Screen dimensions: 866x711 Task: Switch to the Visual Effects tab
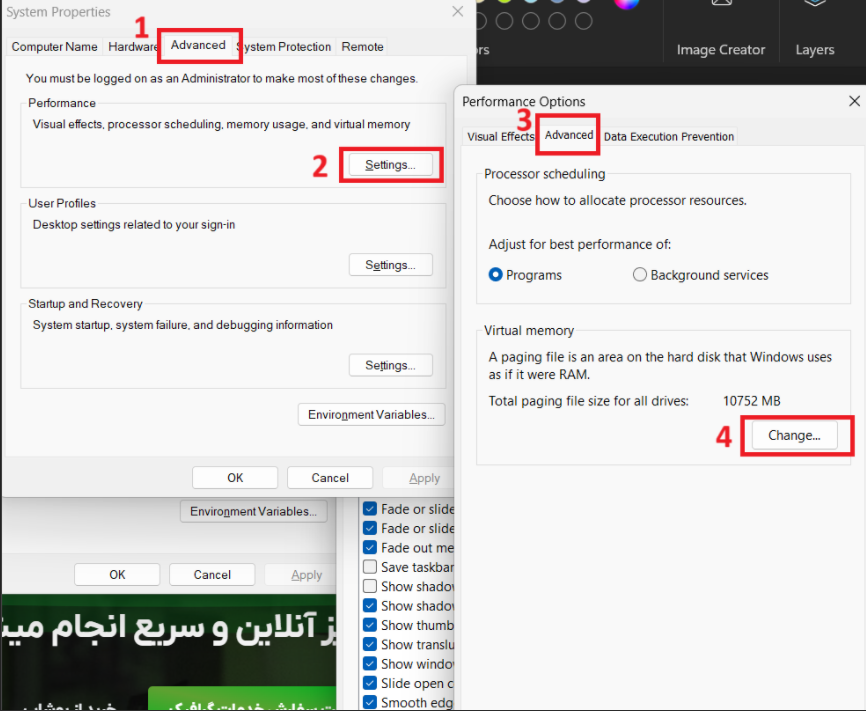tap(500, 135)
